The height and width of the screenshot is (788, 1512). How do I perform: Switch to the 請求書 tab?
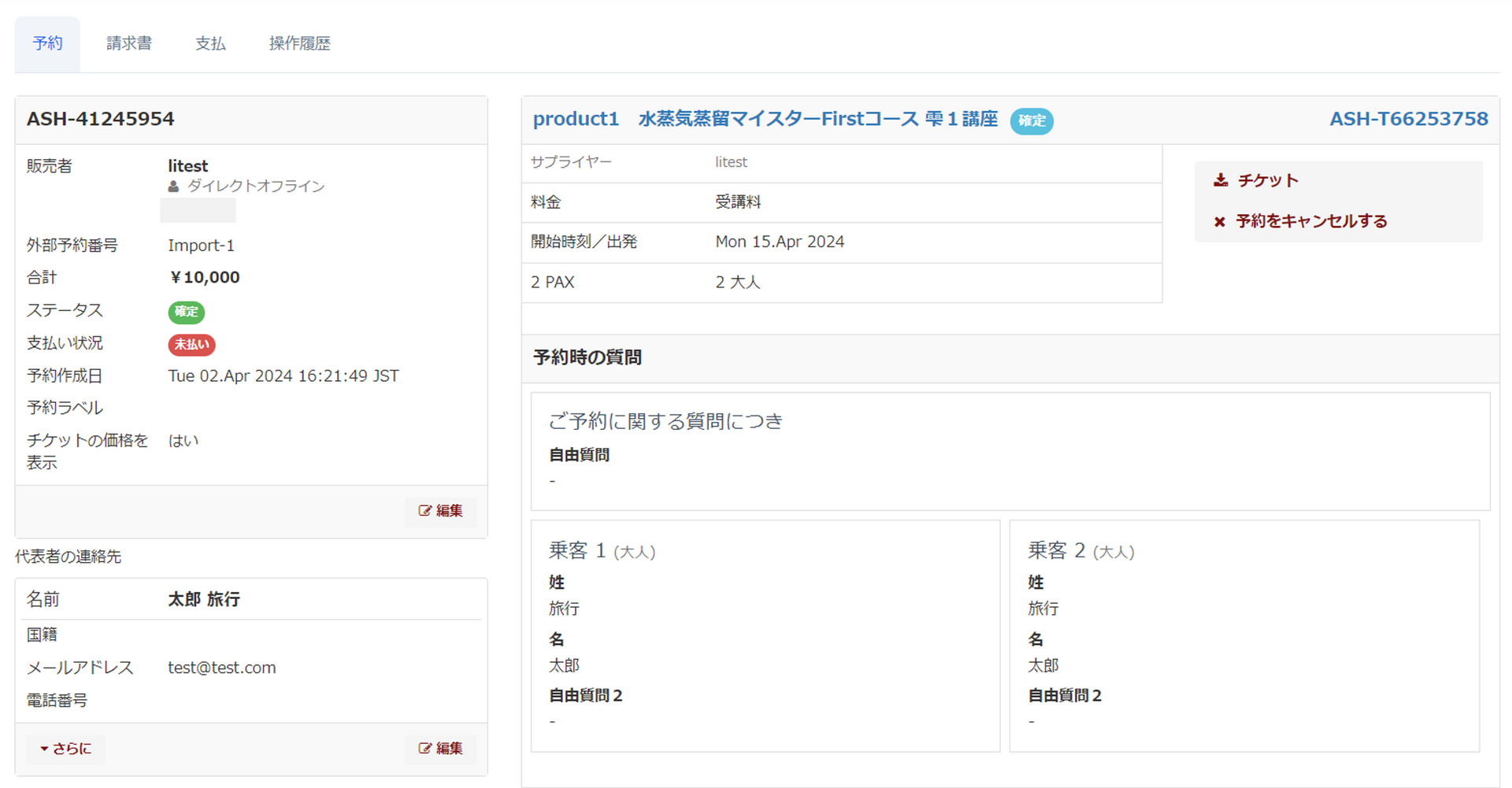129,43
